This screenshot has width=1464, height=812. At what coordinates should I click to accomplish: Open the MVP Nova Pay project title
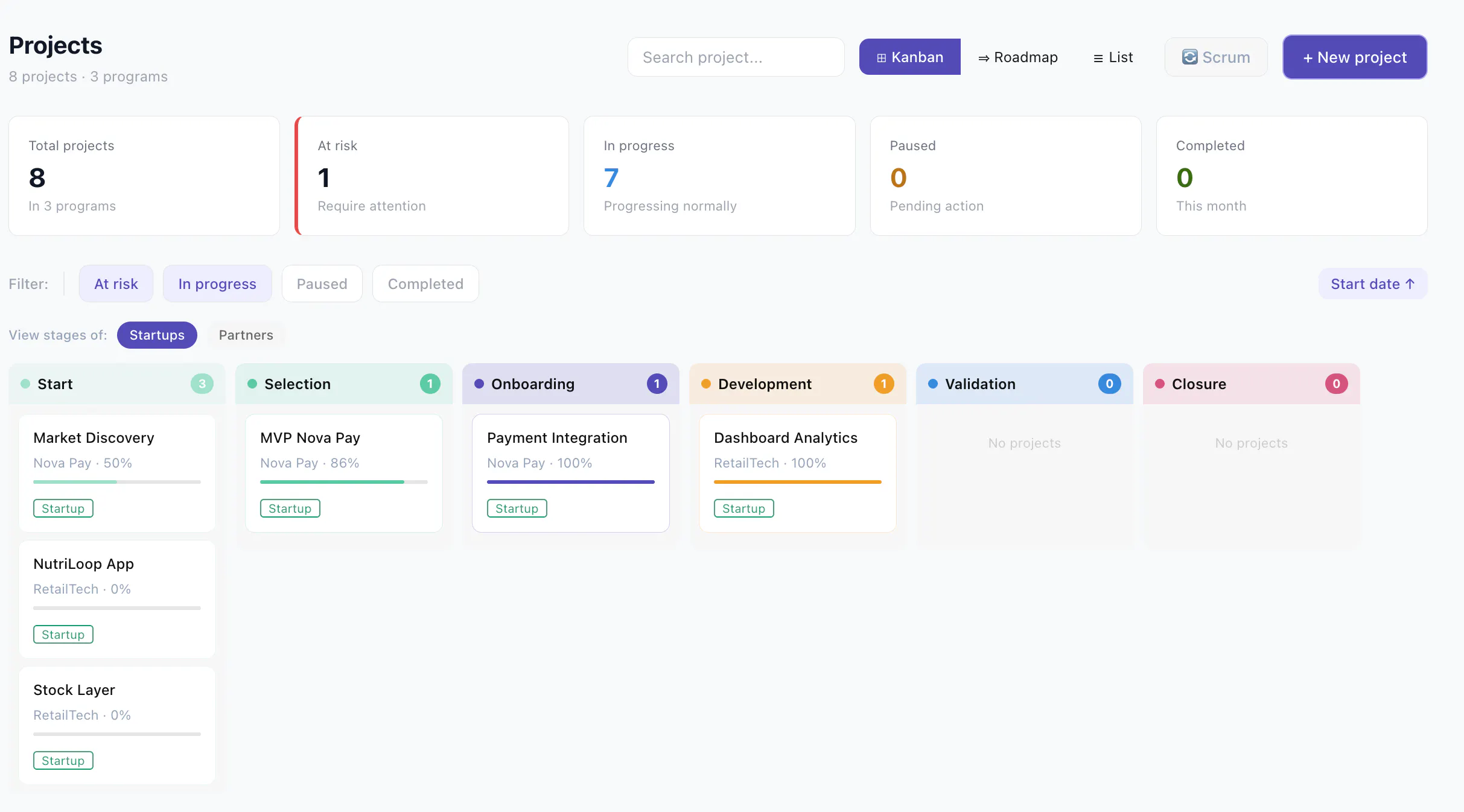point(310,437)
